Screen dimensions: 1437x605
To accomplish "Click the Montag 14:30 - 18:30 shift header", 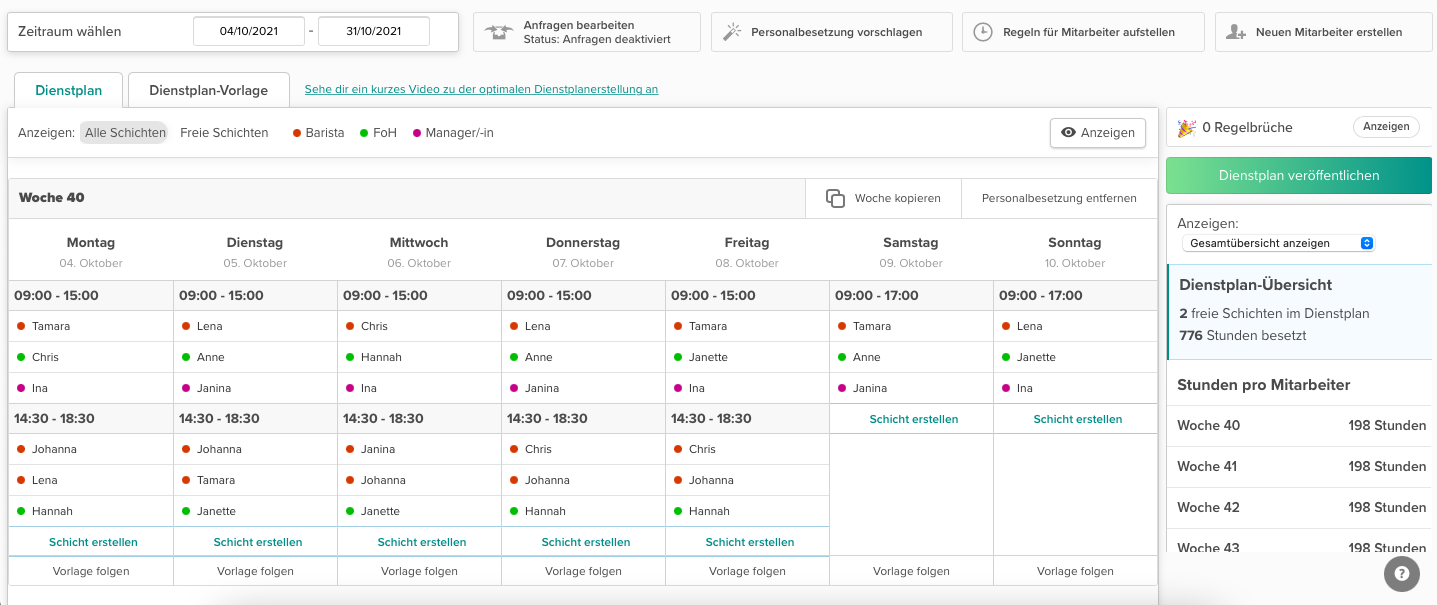I will [91, 418].
